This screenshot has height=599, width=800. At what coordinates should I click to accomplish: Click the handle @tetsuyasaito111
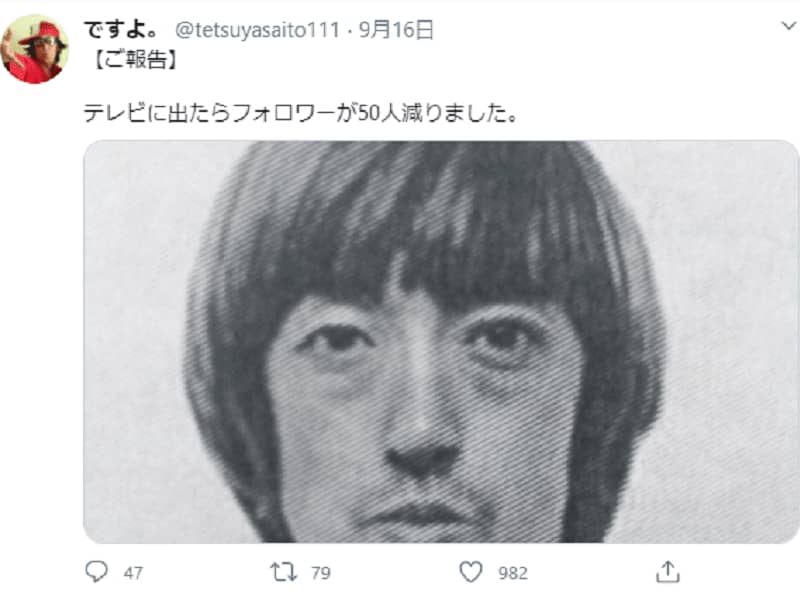258,31
